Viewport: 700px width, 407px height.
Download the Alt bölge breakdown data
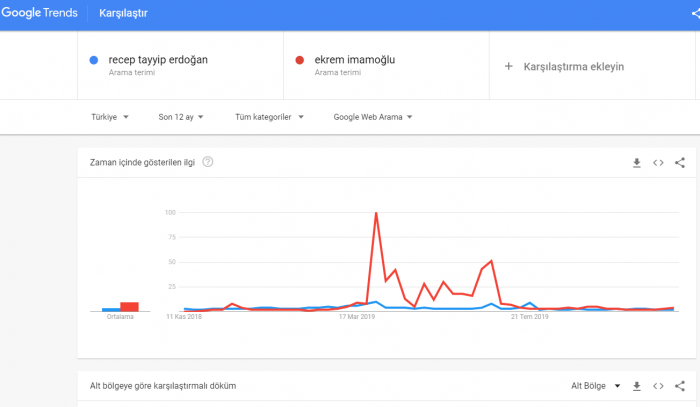637,385
